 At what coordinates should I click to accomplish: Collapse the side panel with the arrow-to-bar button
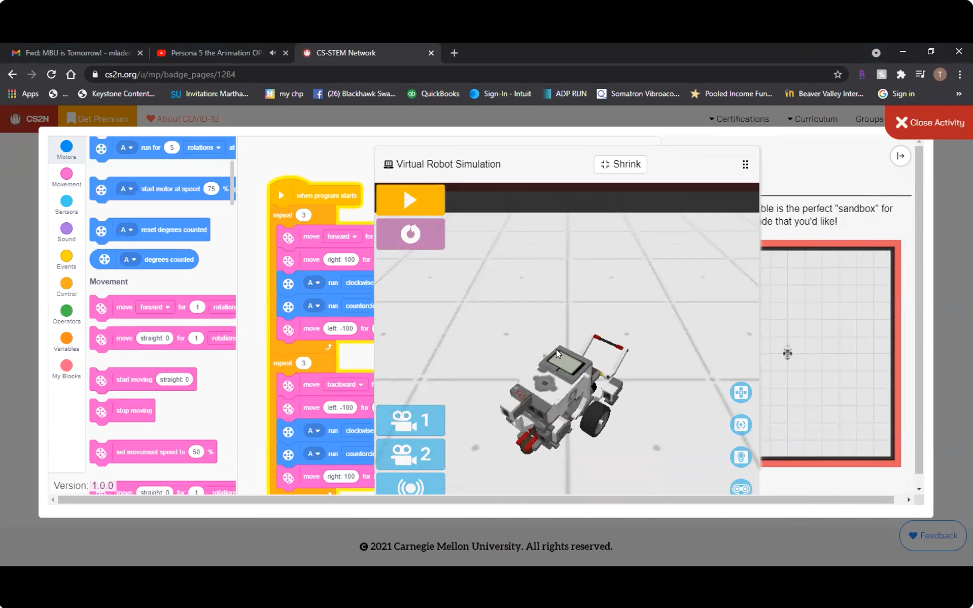pyautogui.click(x=900, y=156)
